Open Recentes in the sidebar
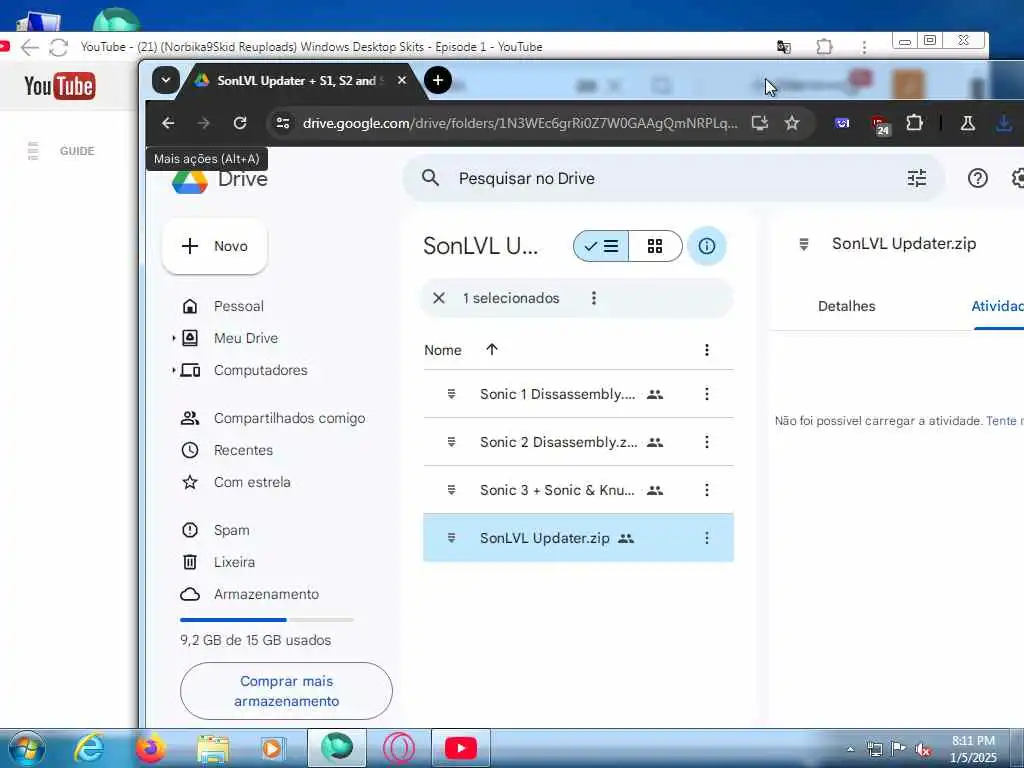 click(243, 451)
